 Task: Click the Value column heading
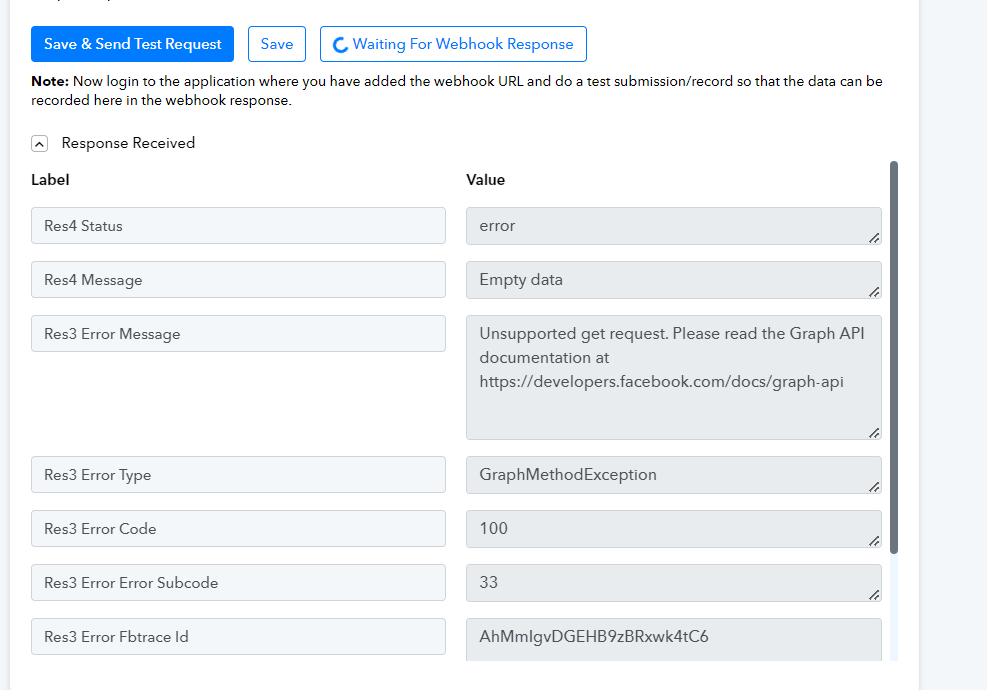(x=485, y=180)
